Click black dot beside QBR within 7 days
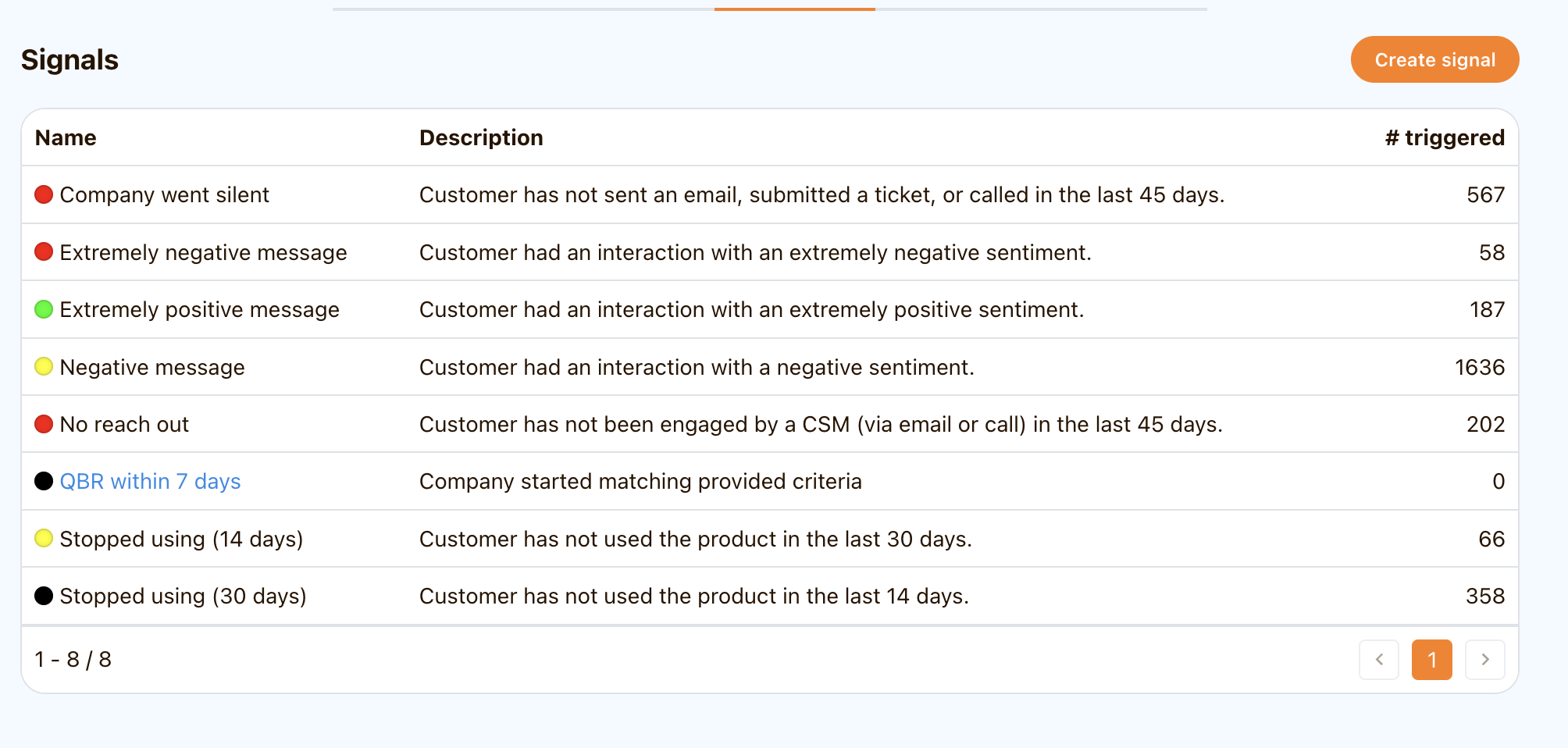This screenshot has width=1568, height=748. (x=44, y=481)
